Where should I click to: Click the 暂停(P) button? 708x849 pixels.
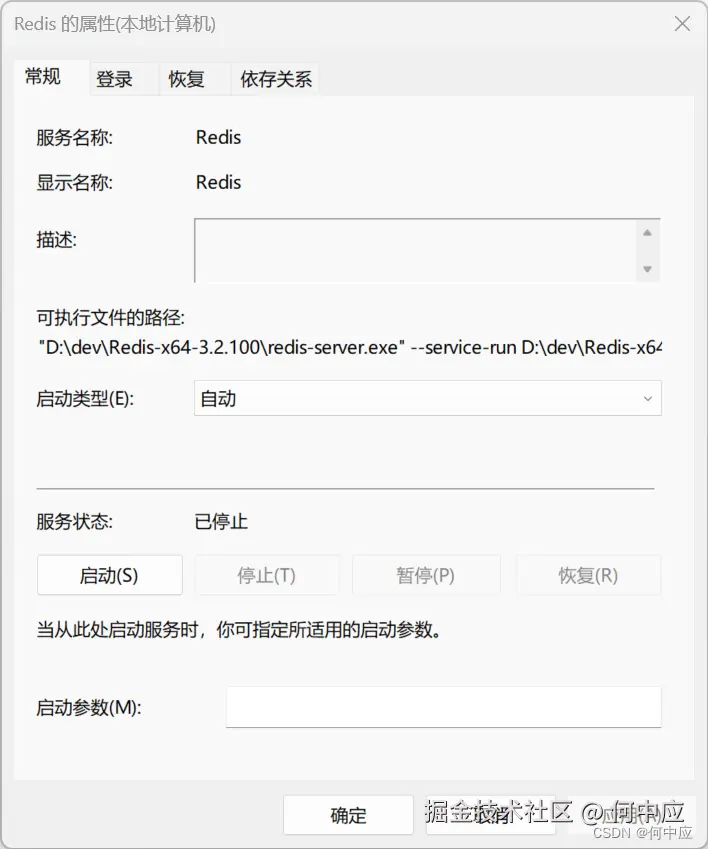click(x=426, y=575)
